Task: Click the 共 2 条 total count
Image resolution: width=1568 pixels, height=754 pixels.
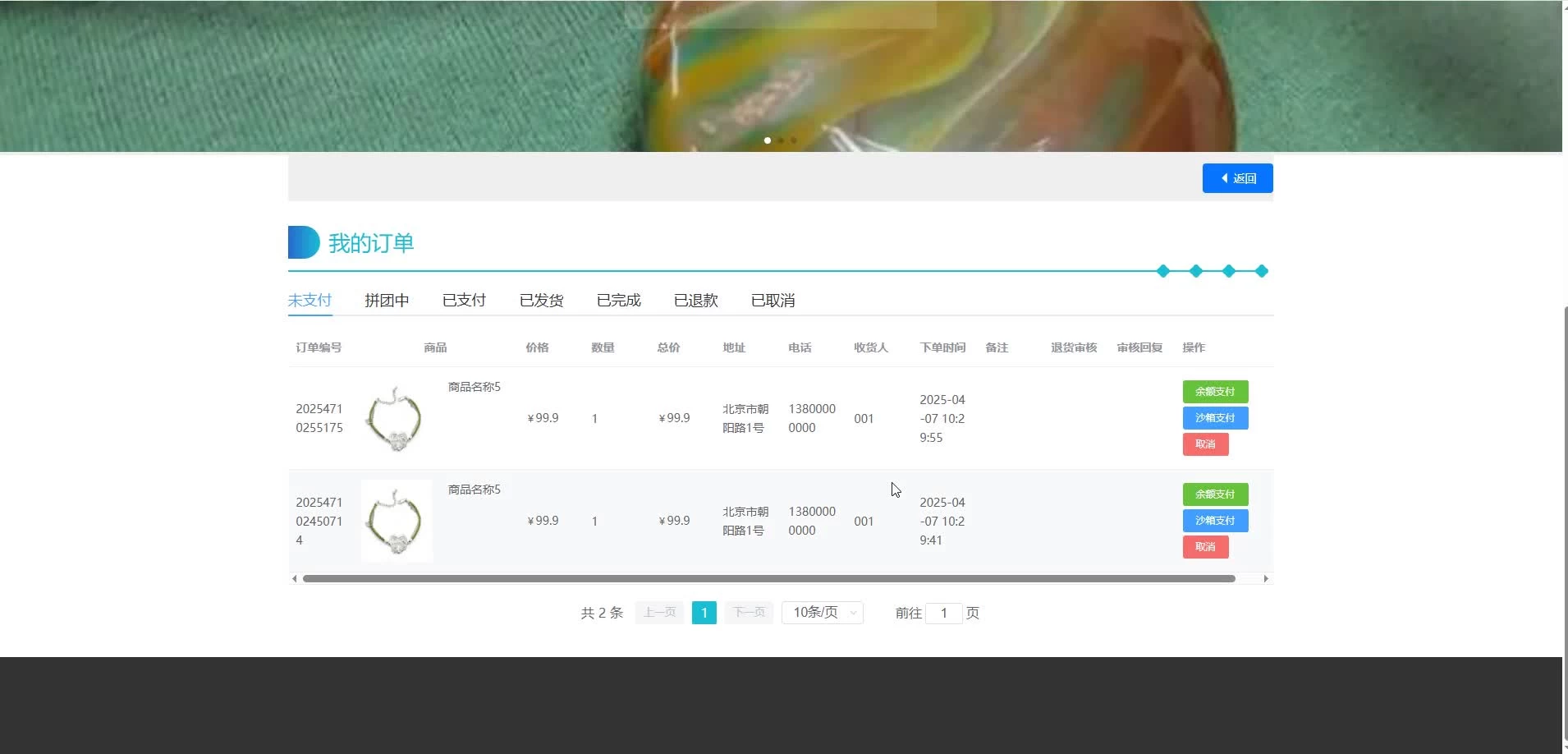Action: coord(602,613)
